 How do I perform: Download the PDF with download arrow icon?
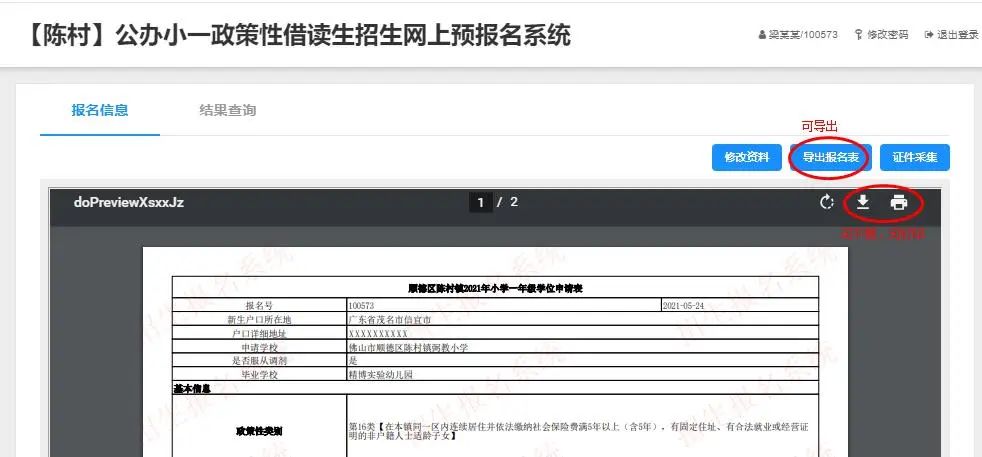click(863, 202)
